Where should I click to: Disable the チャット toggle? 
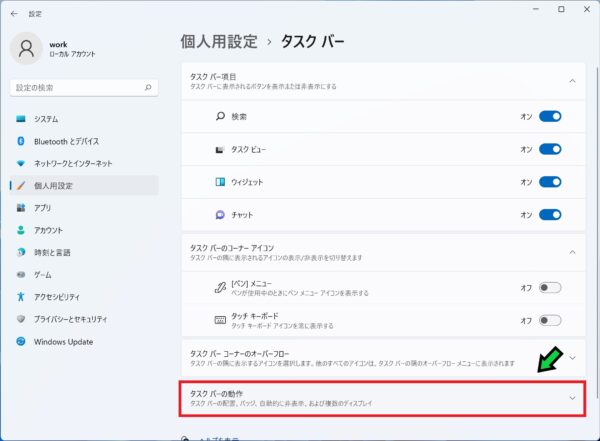(x=550, y=215)
